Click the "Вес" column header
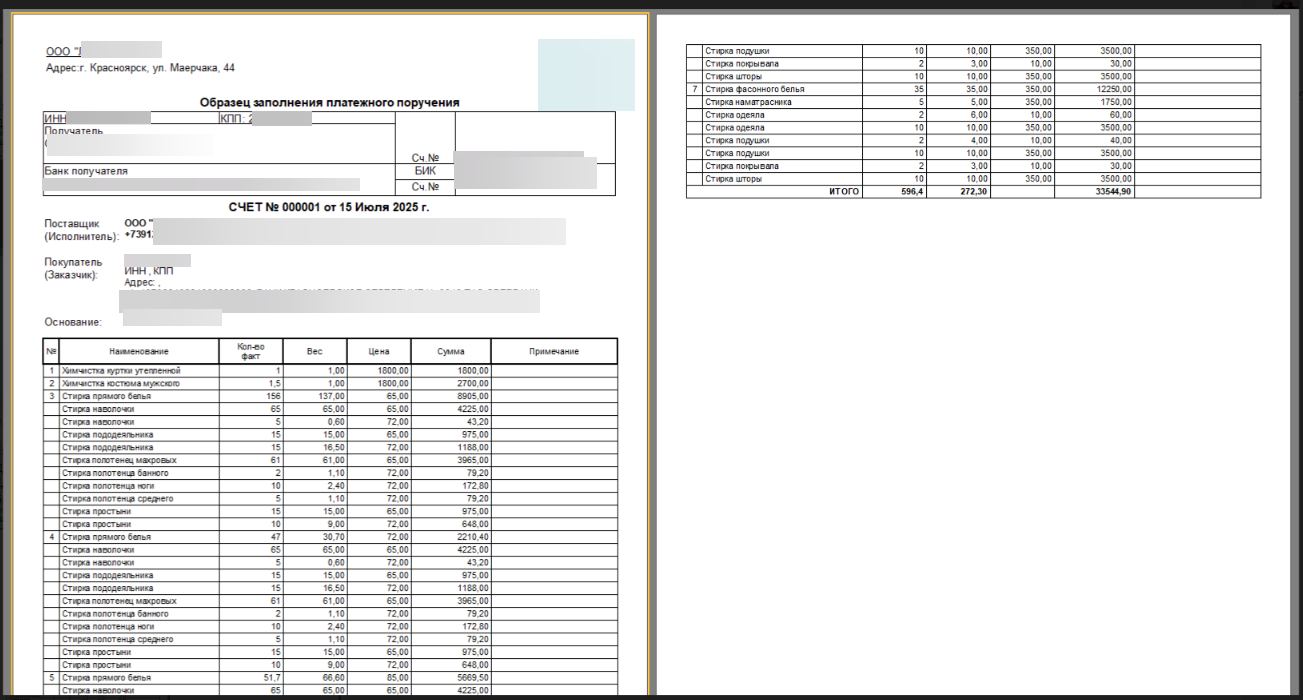 pyautogui.click(x=314, y=351)
